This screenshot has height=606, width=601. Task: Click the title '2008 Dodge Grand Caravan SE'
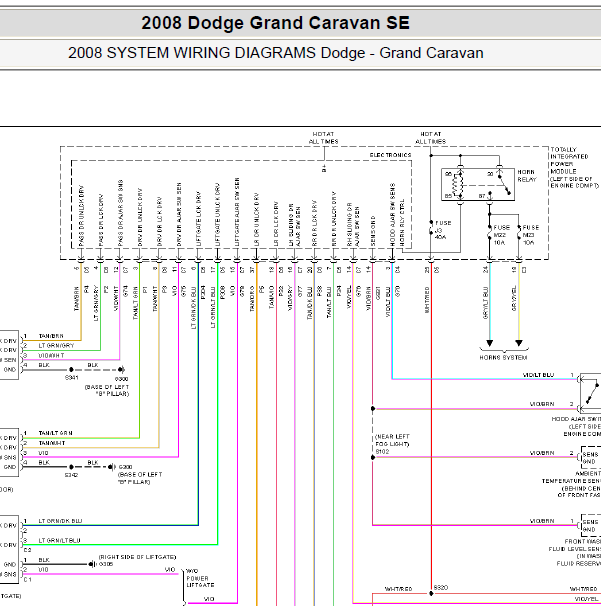pos(275,23)
